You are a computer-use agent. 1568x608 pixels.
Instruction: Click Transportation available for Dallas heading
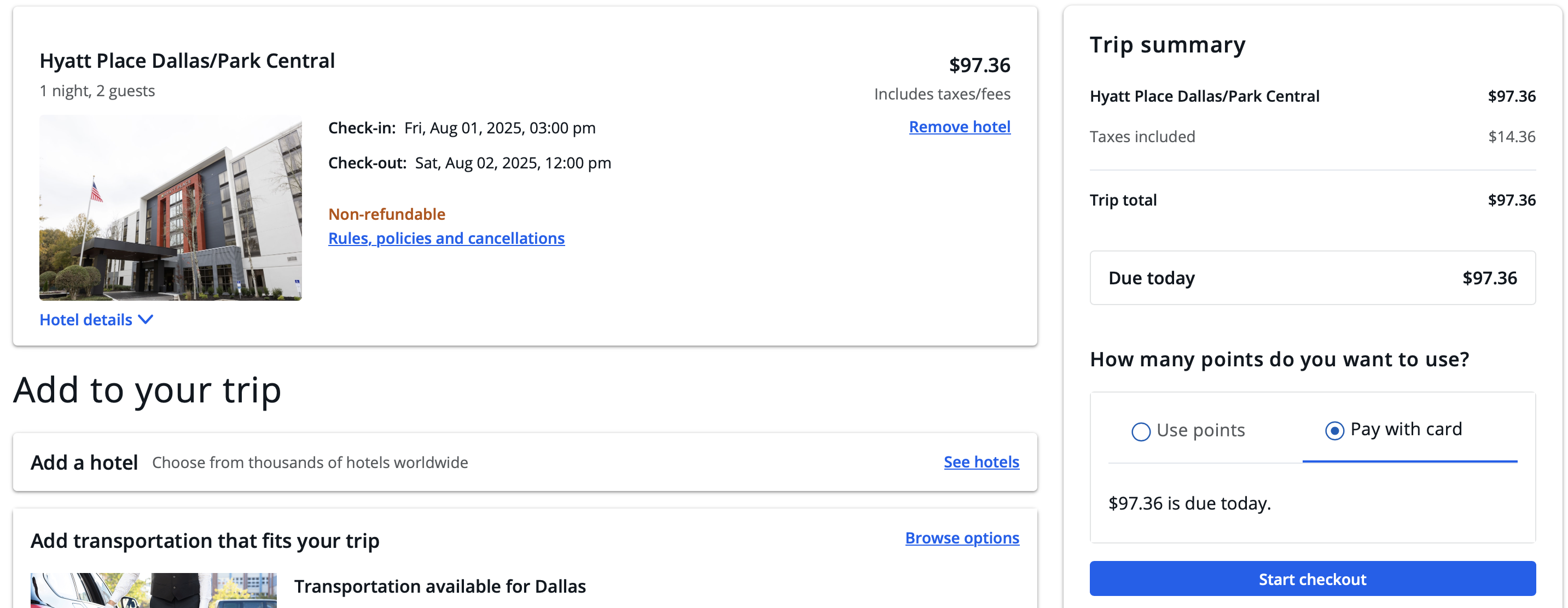(439, 586)
